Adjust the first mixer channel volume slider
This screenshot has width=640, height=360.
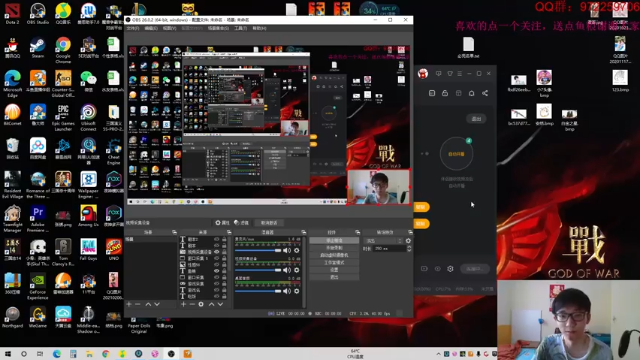[258, 250]
